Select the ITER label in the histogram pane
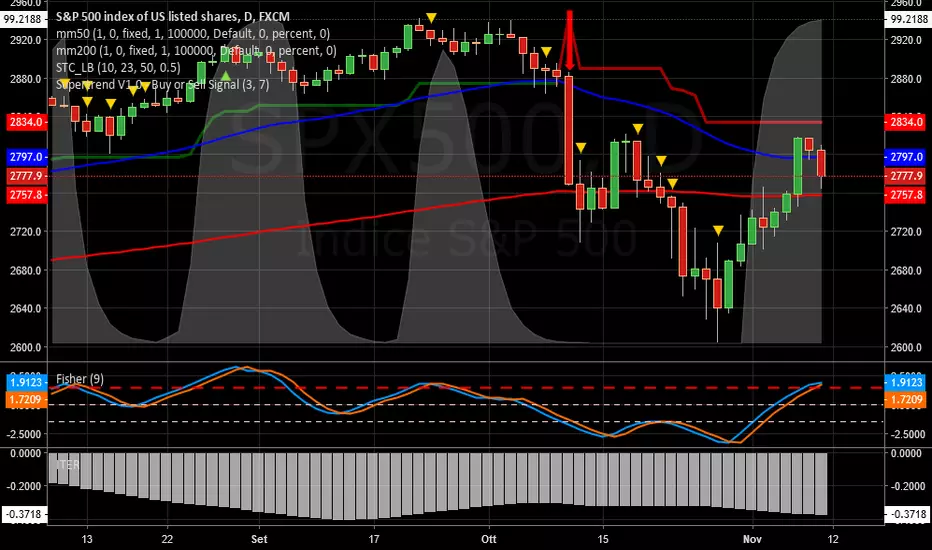Viewport: 932px width, 550px height. pyautogui.click(x=68, y=464)
